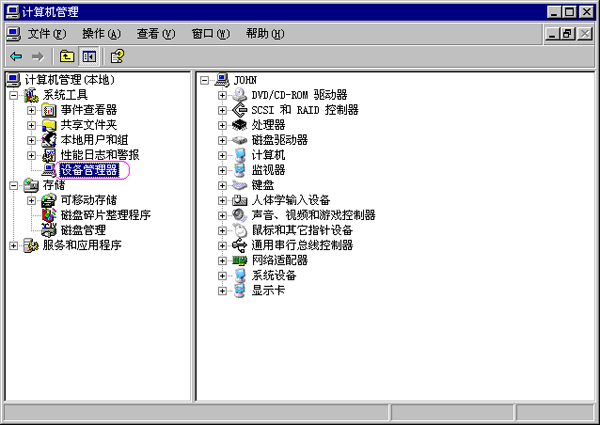
Task: Click the 性能日志和警报 icon
Action: click(49, 155)
